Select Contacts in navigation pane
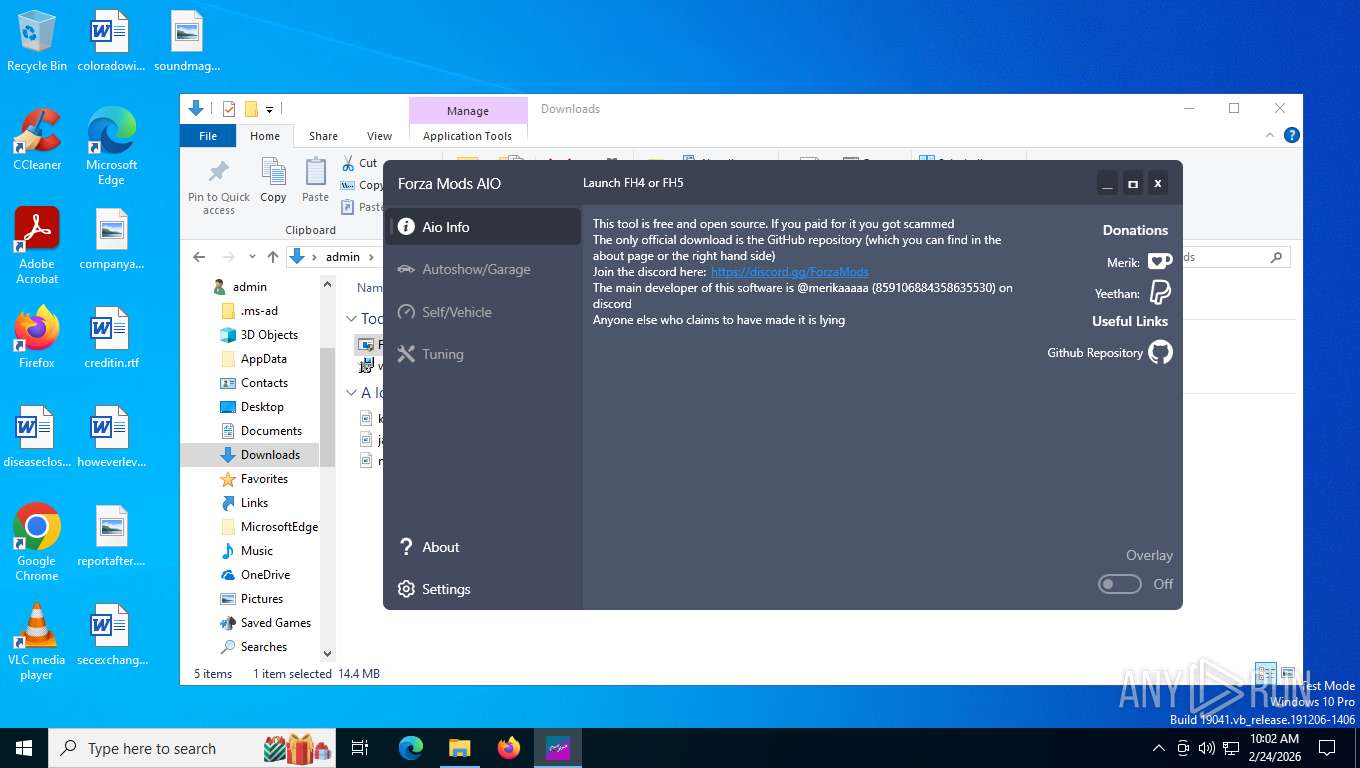This screenshot has height=768, width=1360. pyautogui.click(x=264, y=383)
